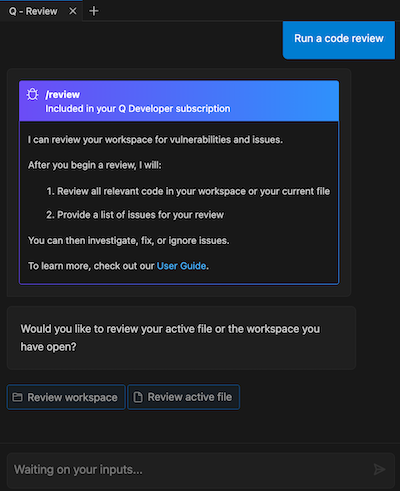Click the Provide a list of issues line
400x491 pixels.
[135, 215]
